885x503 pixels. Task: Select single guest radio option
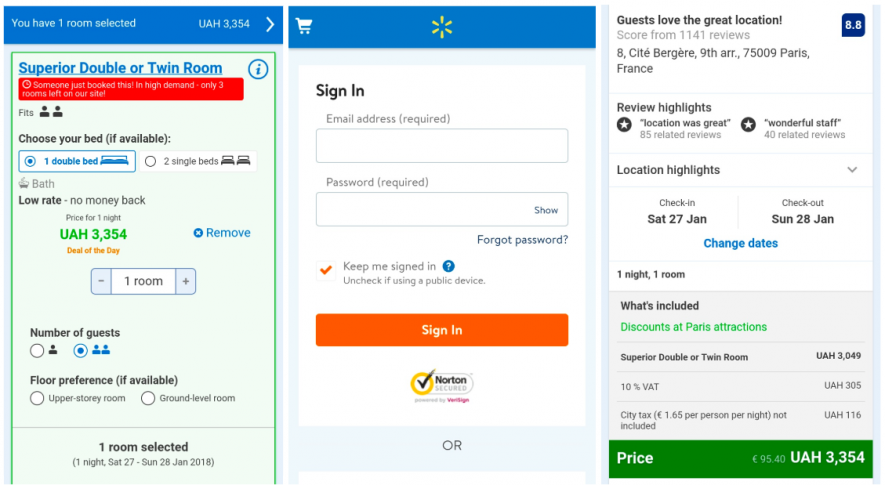tap(37, 351)
